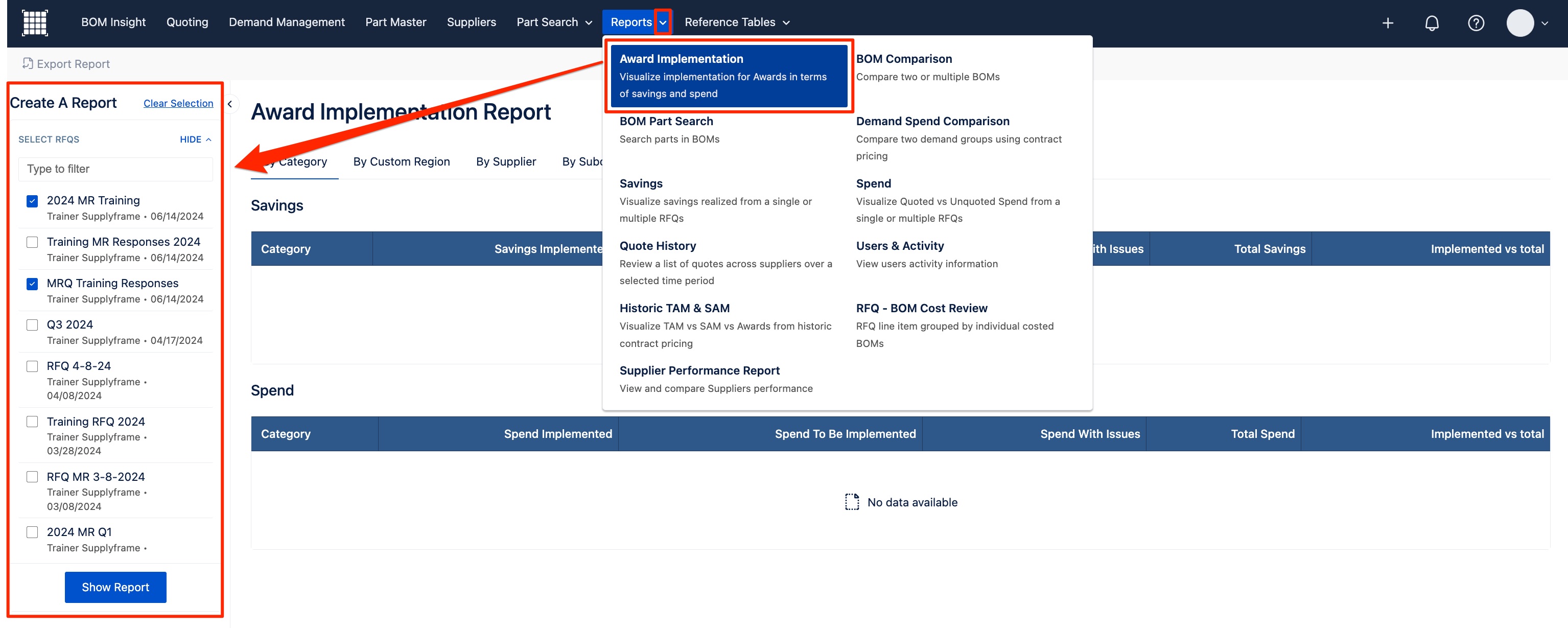Click Spend Implemented column header
The width and height of the screenshot is (1568, 628).
tap(498, 434)
